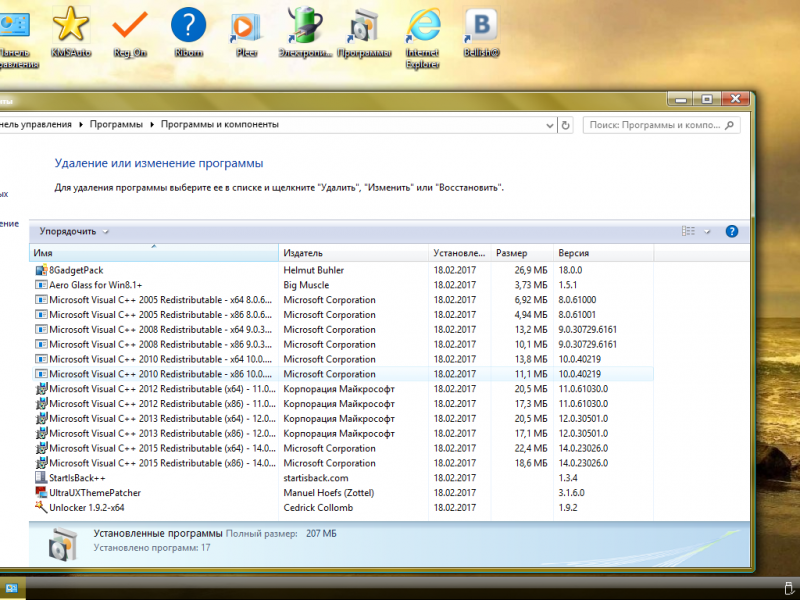Sort by the Установлено date column header
The width and height of the screenshot is (800, 600).
coord(460,253)
